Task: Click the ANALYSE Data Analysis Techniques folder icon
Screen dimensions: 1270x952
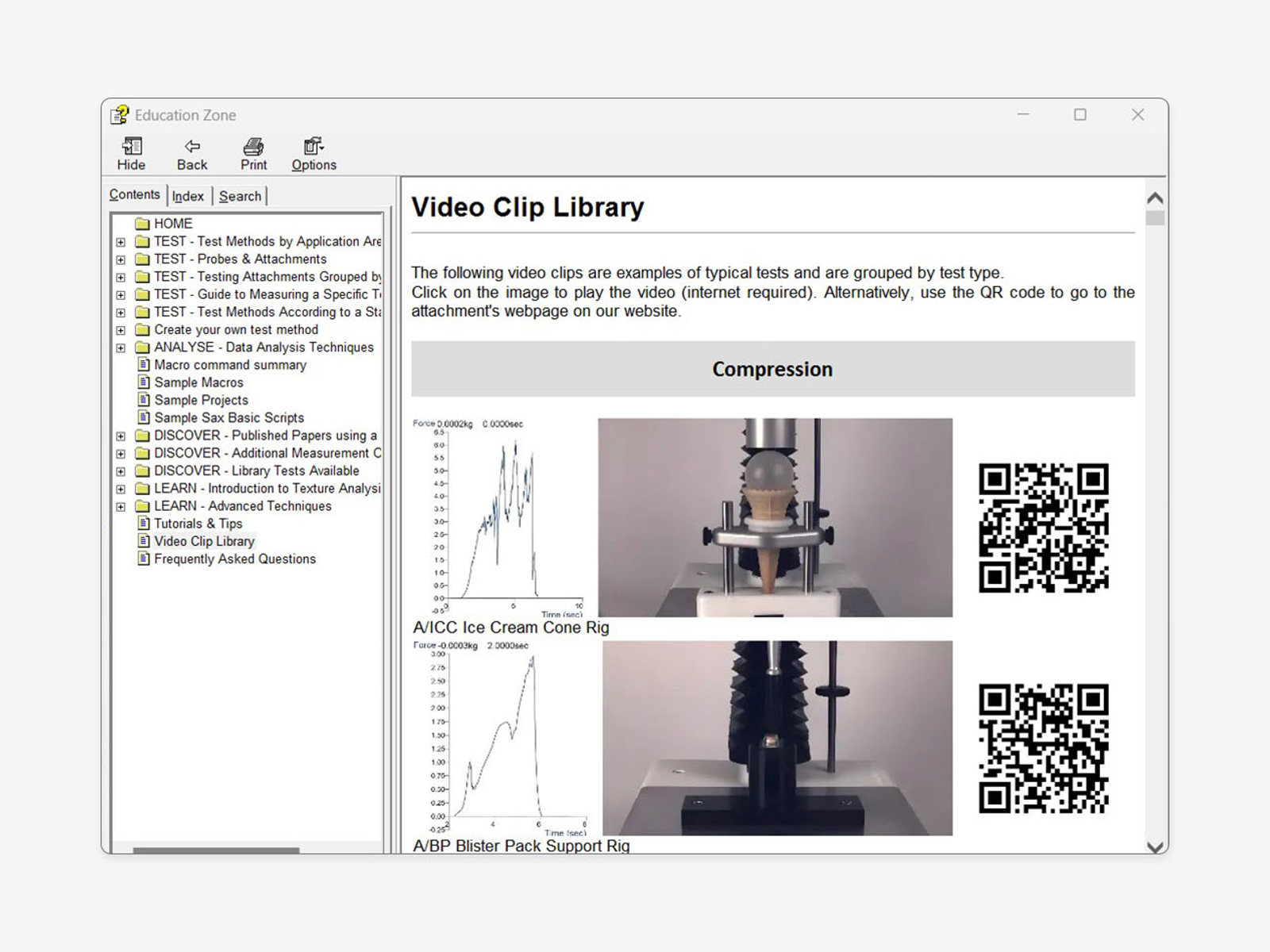Action: [x=142, y=347]
